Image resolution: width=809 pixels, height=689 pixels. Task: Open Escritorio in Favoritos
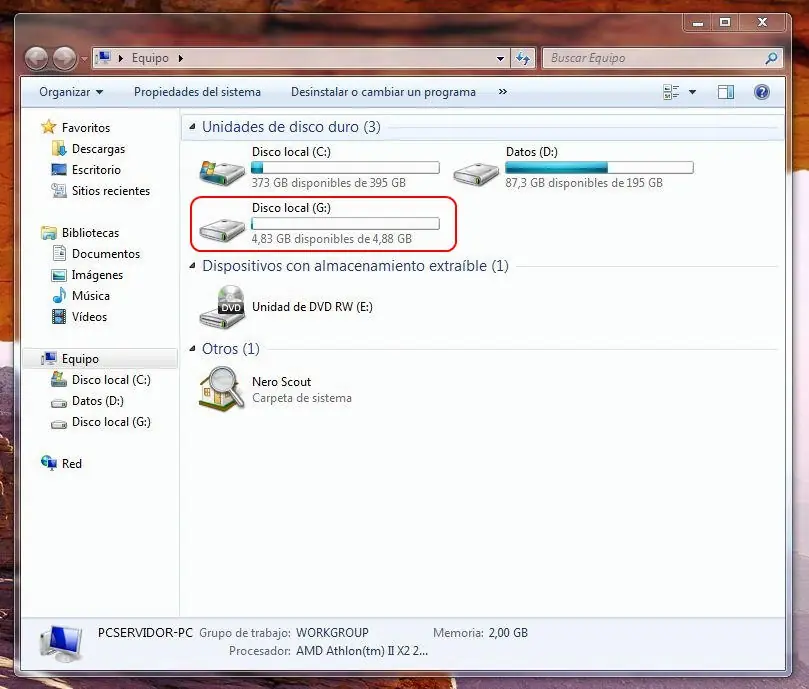[96, 170]
